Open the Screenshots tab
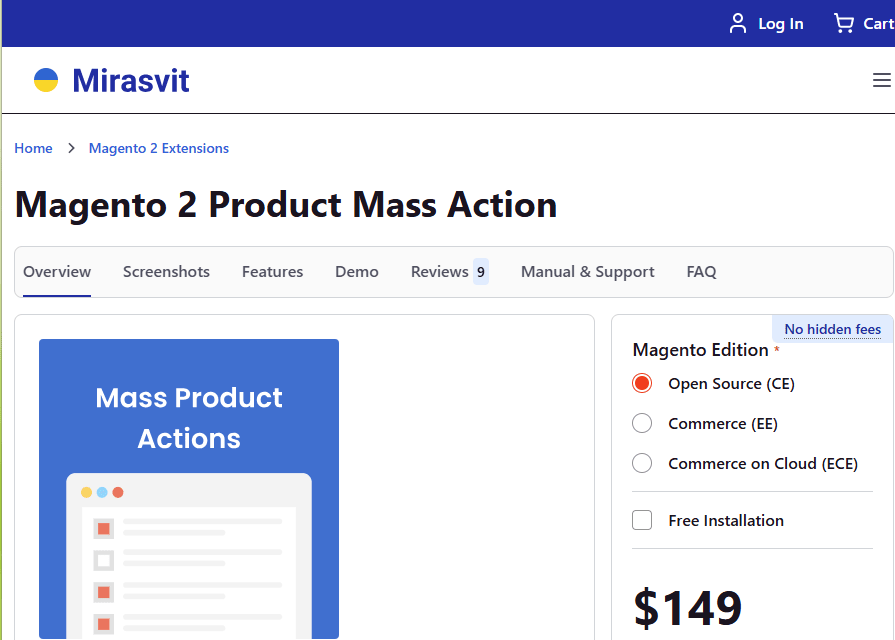This screenshot has height=640, width=895. (x=166, y=271)
